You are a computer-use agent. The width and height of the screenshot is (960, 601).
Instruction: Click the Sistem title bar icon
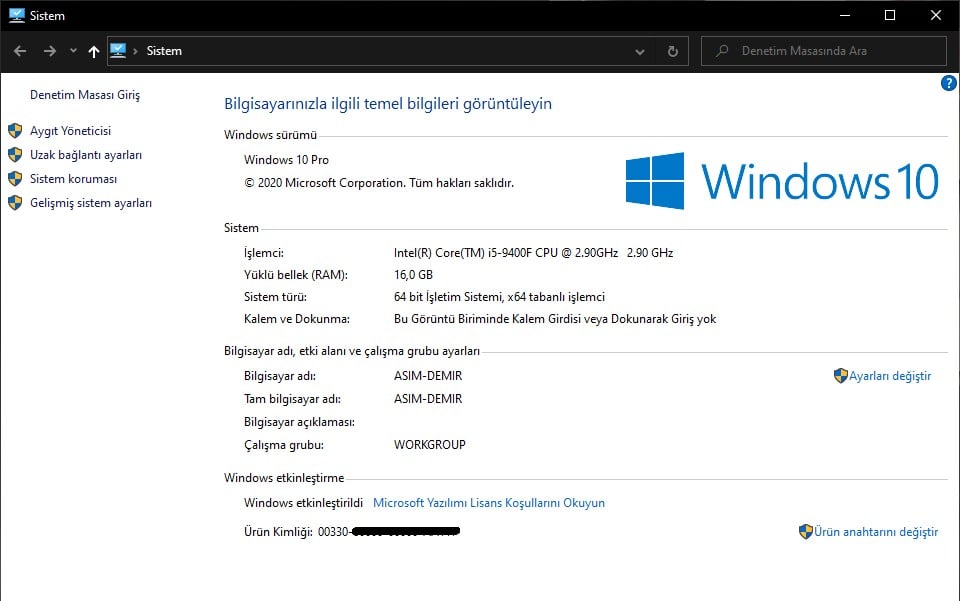point(17,15)
